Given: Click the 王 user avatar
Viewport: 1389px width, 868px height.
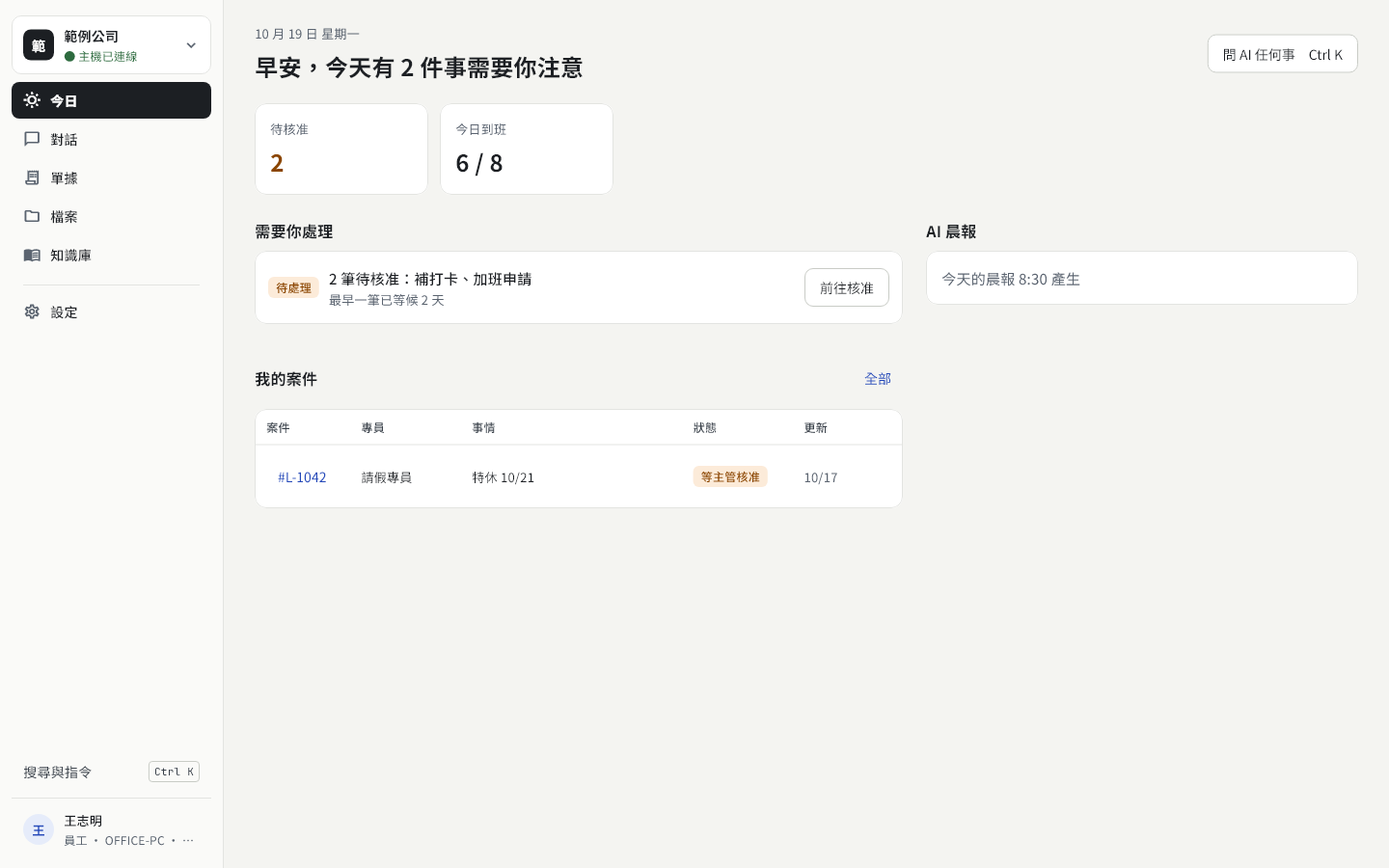Looking at the screenshot, I should click(x=39, y=829).
